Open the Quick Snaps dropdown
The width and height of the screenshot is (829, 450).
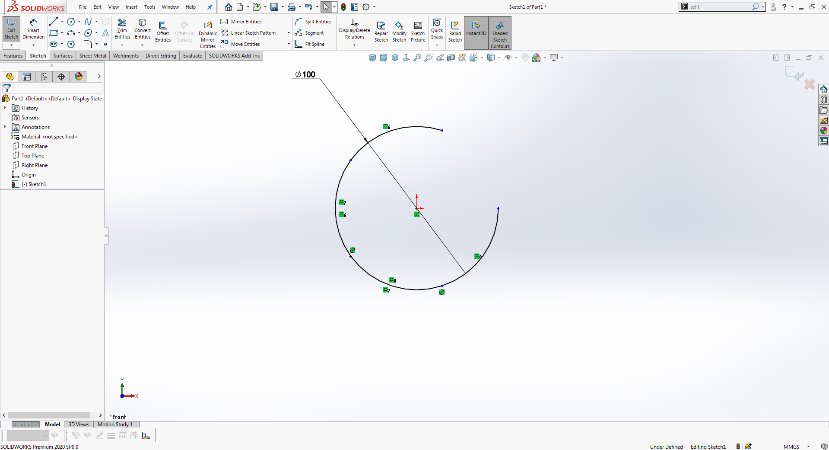(x=437, y=31)
